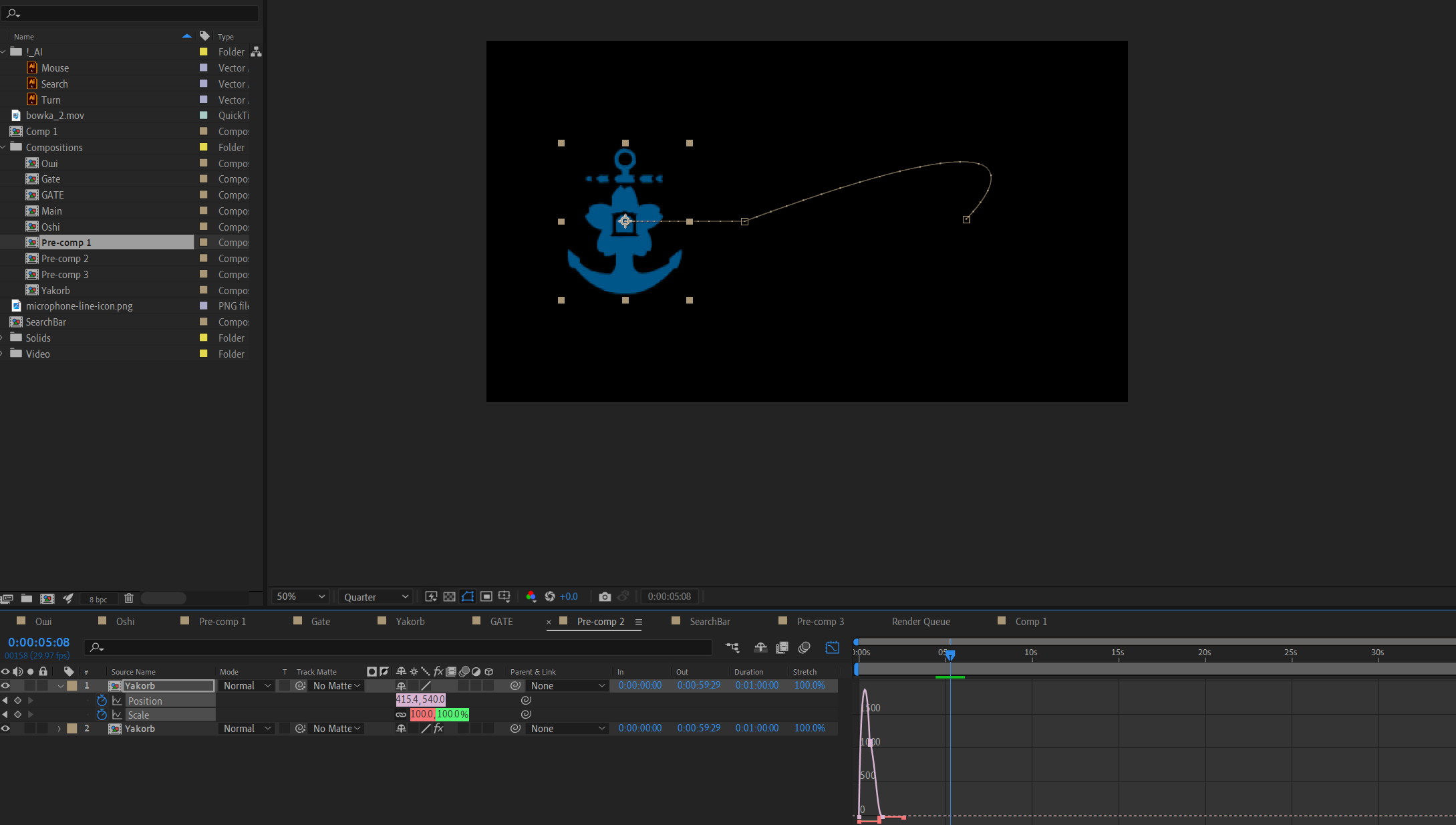Screen dimensions: 1456x825
Task: Toggle transparency grid in viewer
Action: click(x=450, y=596)
